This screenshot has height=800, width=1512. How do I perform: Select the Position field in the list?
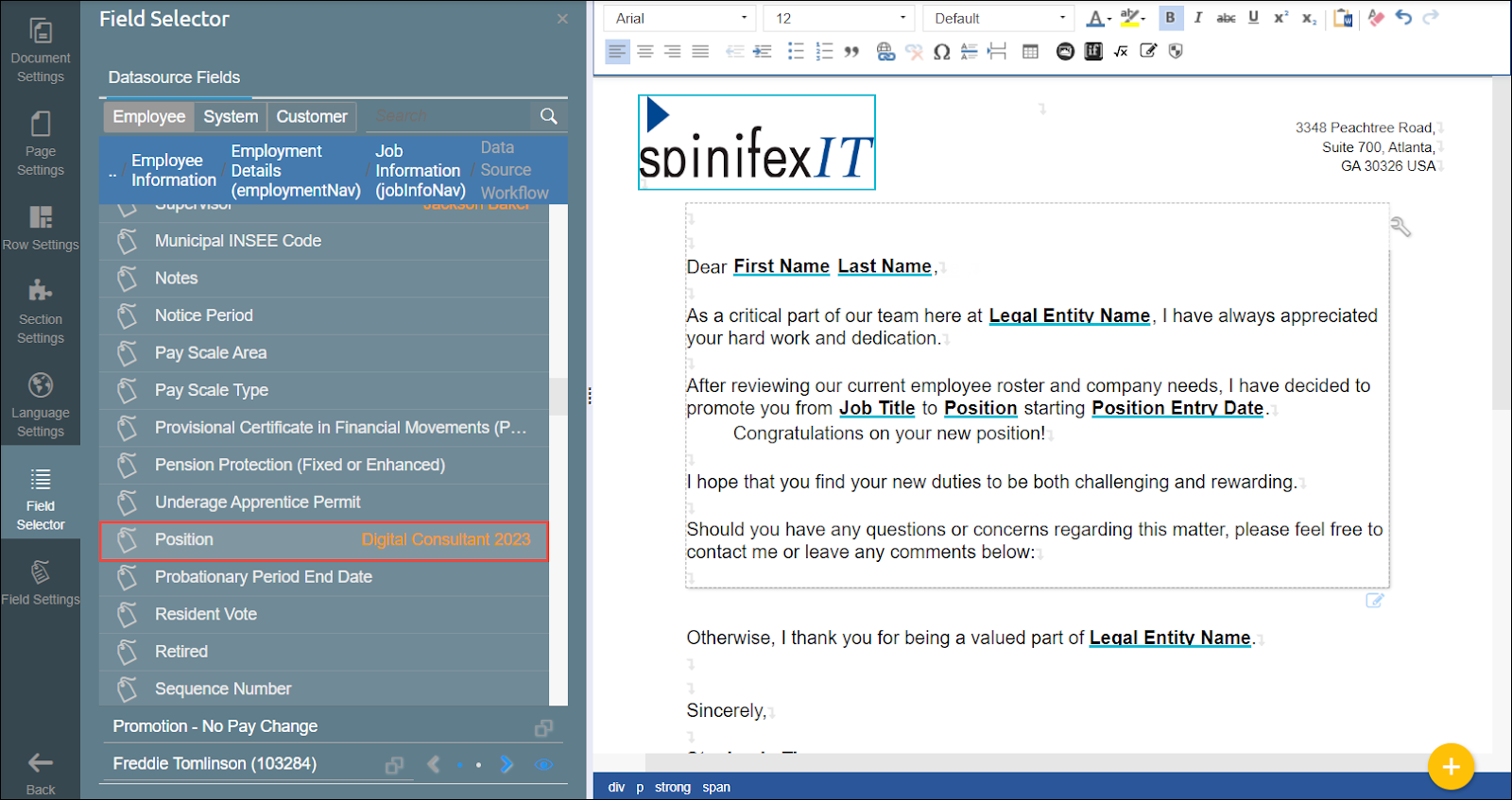coord(324,540)
